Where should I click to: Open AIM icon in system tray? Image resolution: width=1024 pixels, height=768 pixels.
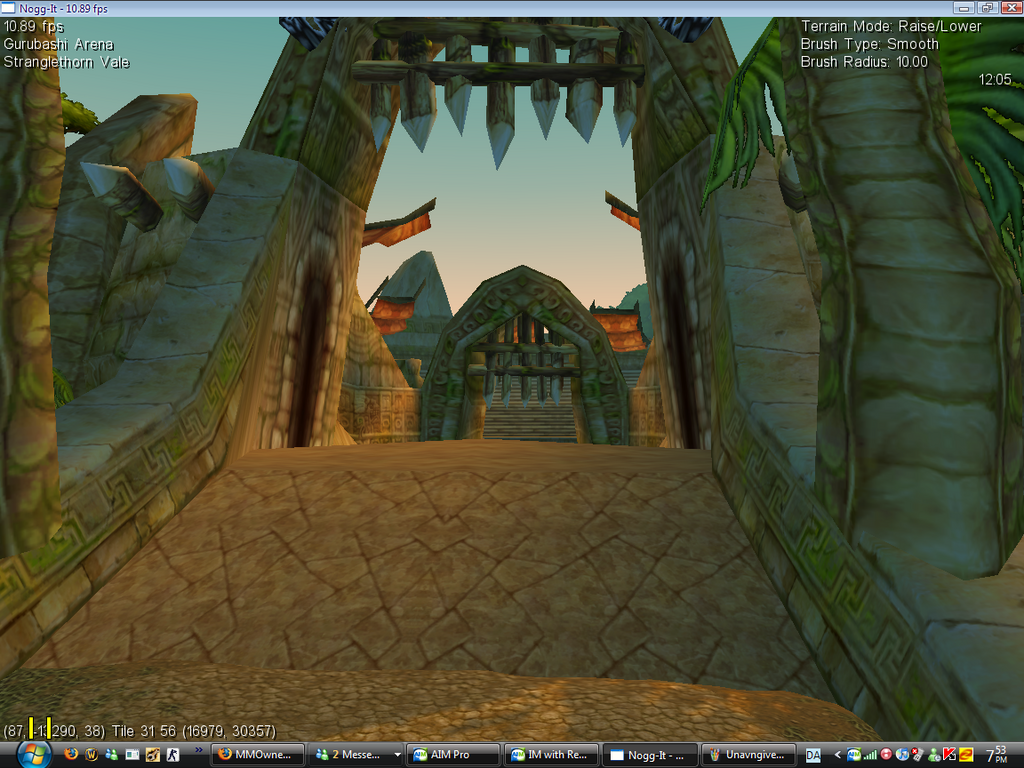tap(854, 755)
